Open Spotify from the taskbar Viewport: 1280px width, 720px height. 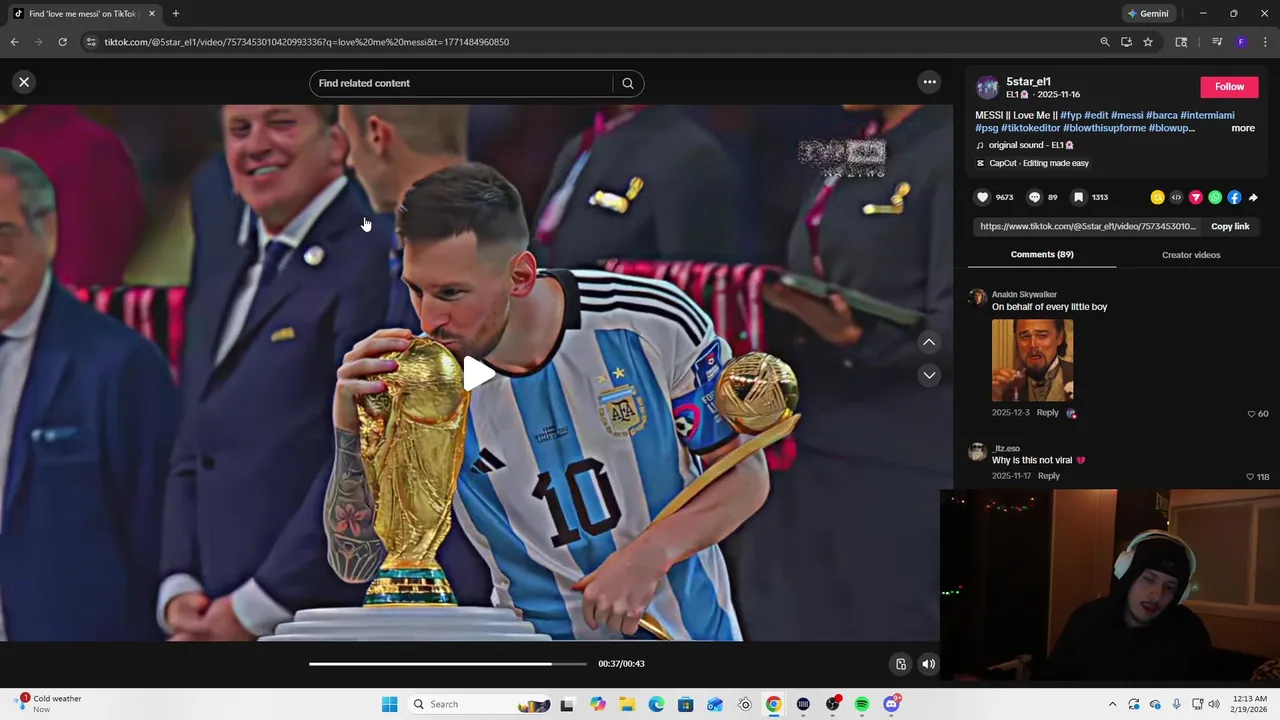(862, 704)
